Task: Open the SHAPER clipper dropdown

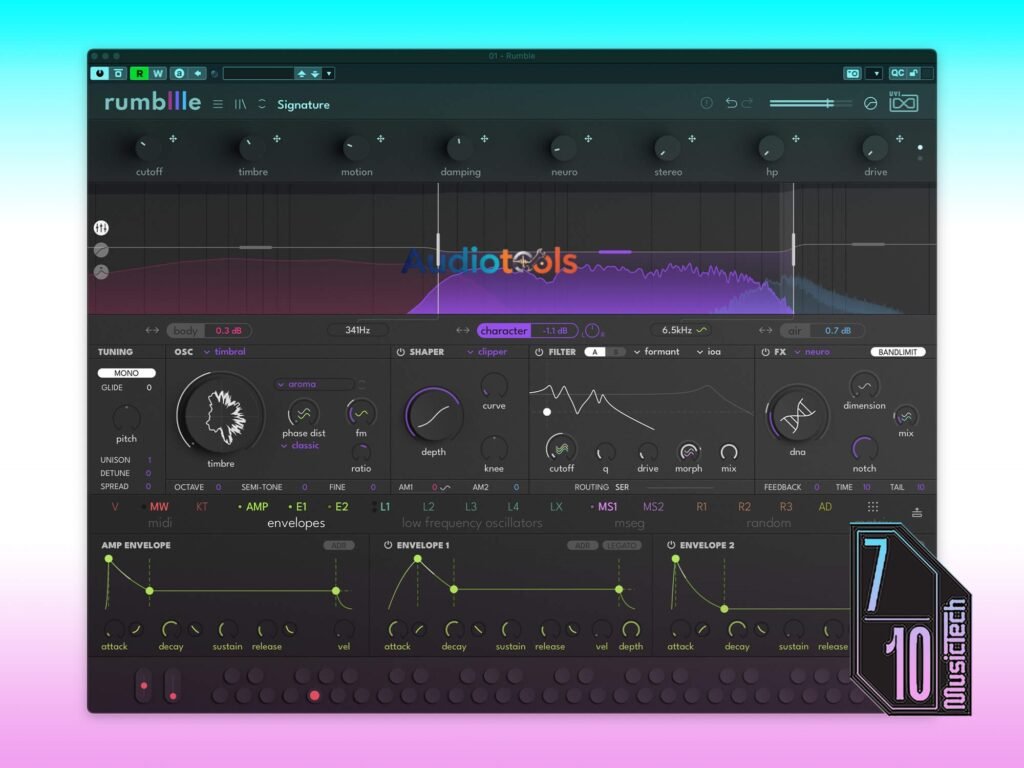Action: click(487, 352)
